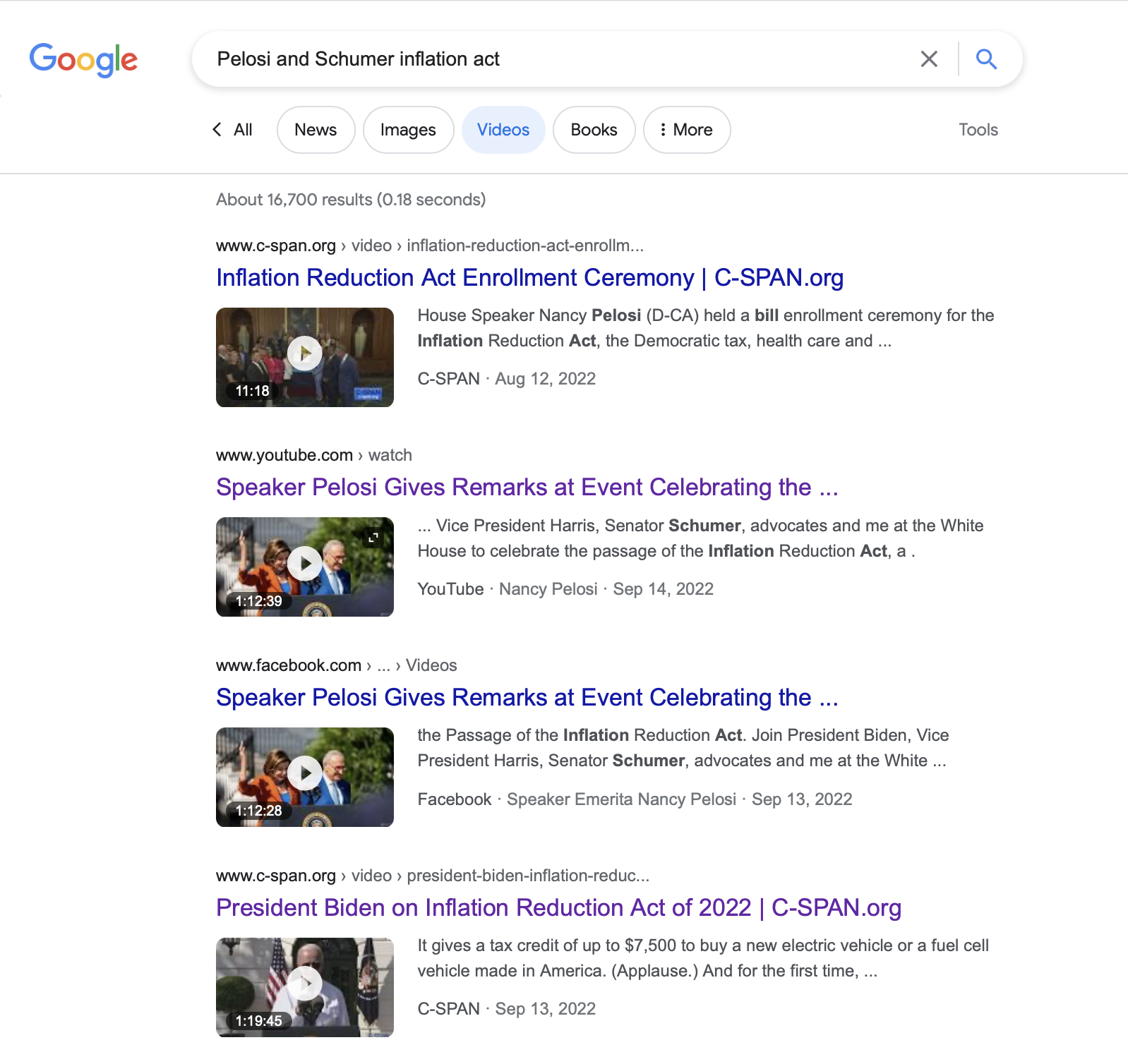Go to All results

pyautogui.click(x=243, y=130)
